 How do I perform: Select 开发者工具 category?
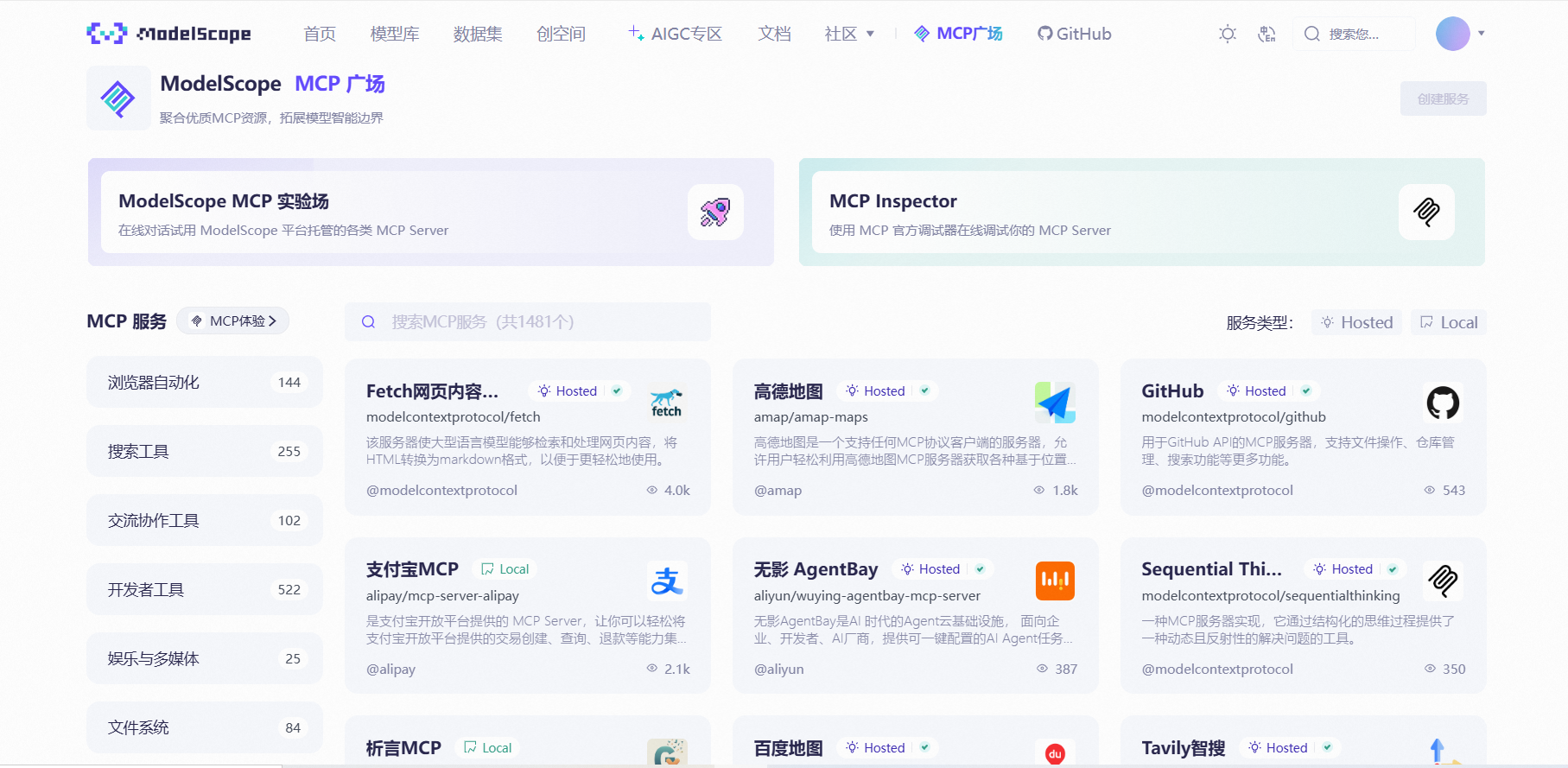tap(205, 589)
